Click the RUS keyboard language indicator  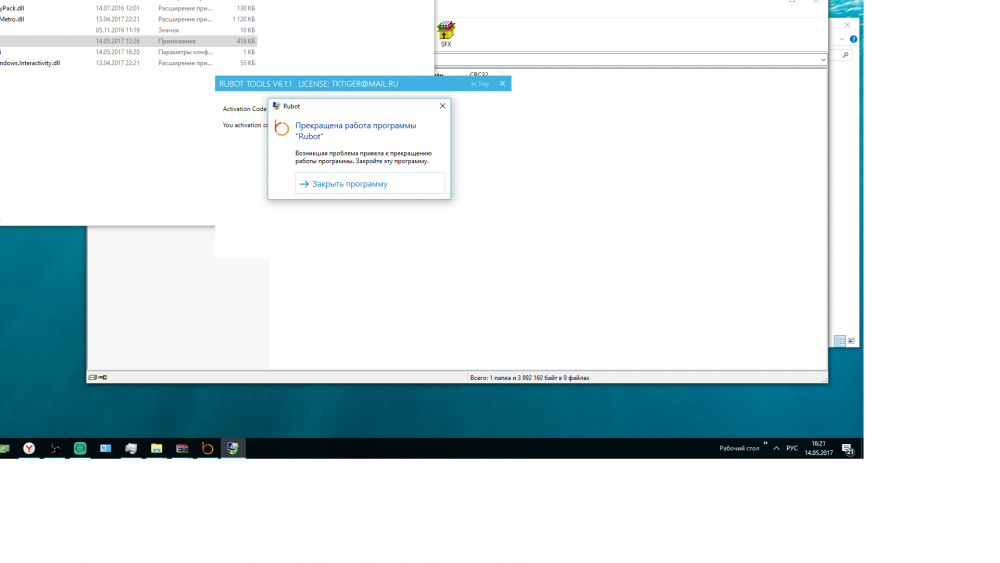click(792, 449)
